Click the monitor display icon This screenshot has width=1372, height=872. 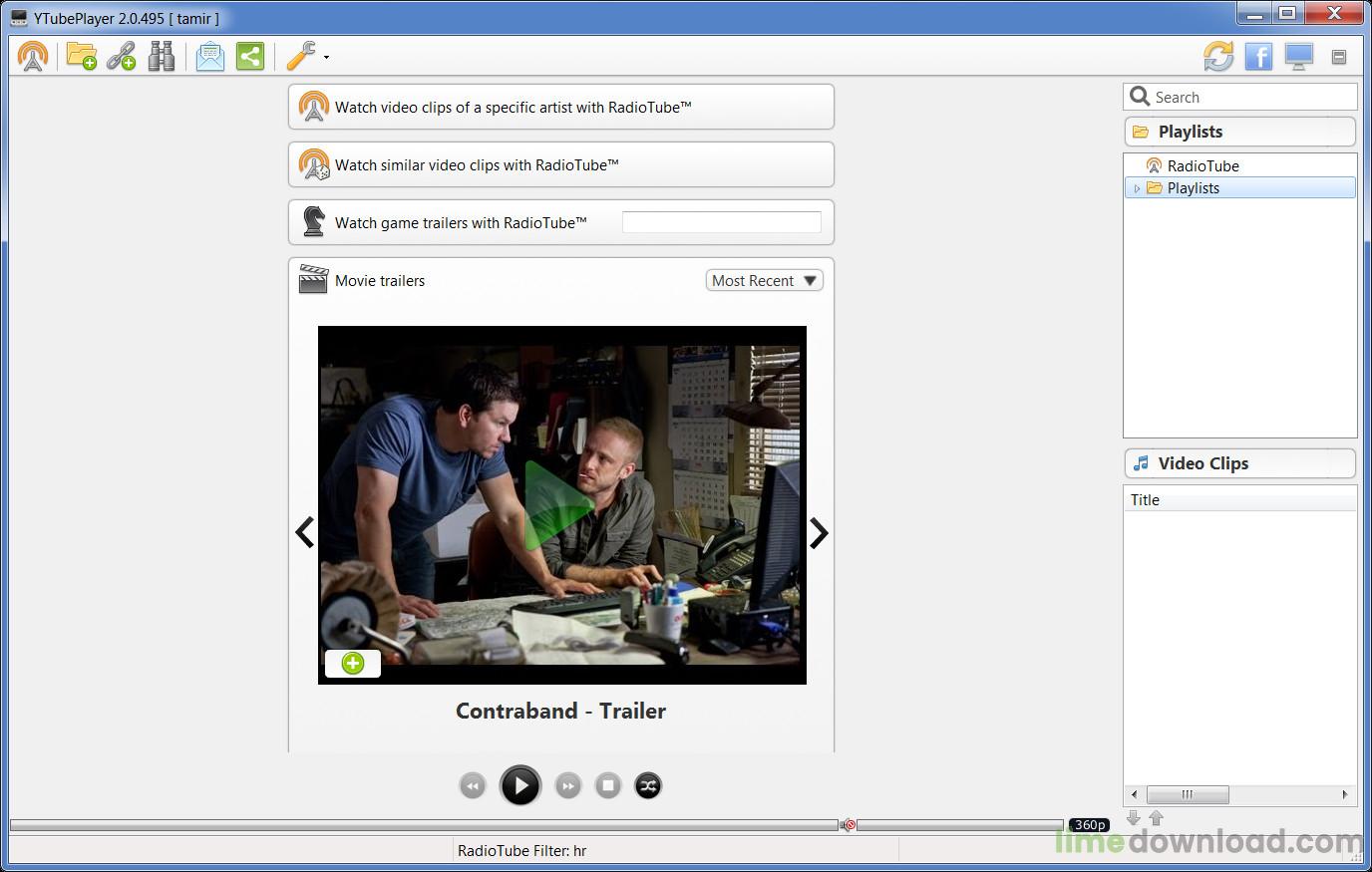(x=1298, y=56)
